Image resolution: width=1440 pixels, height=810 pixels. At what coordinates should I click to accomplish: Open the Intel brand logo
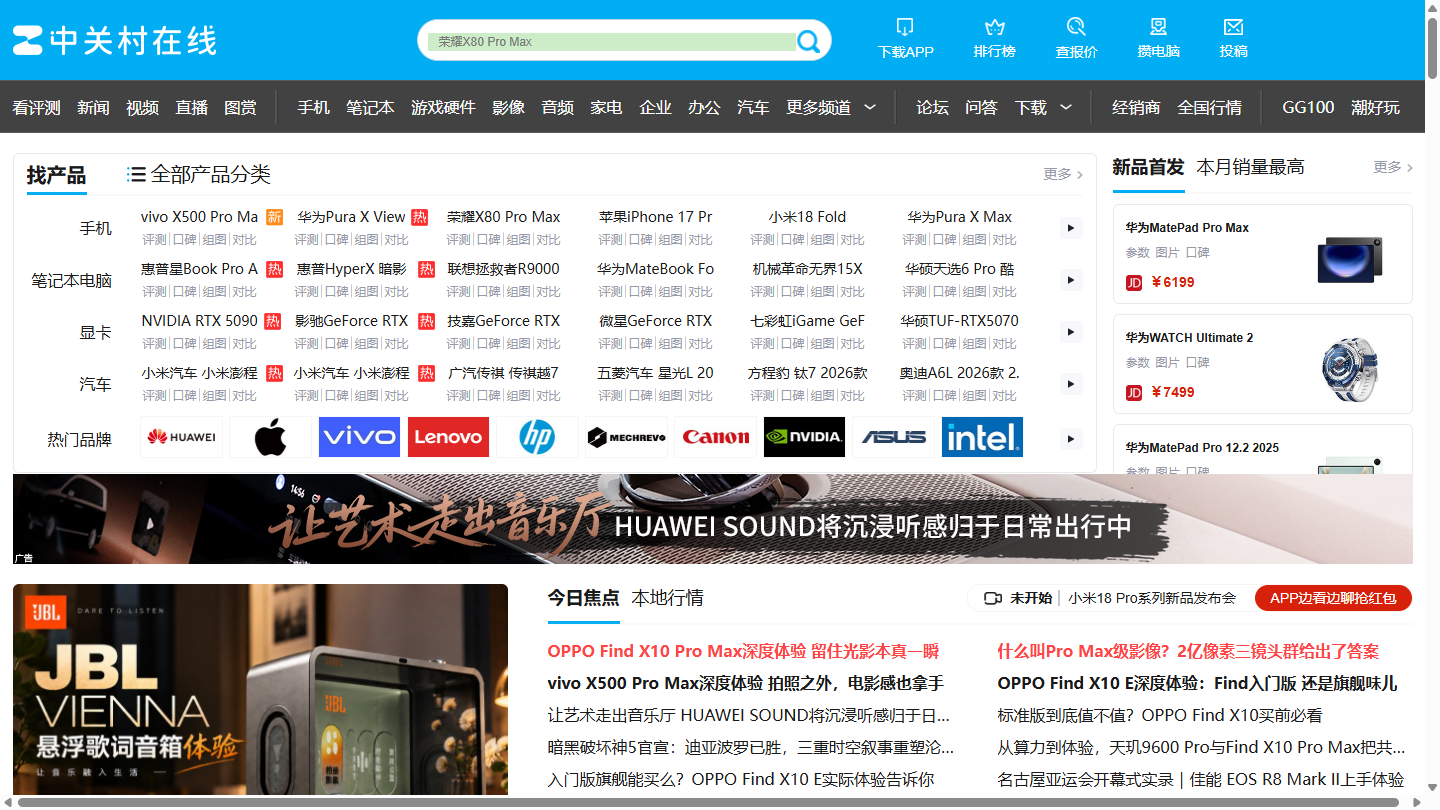click(982, 437)
